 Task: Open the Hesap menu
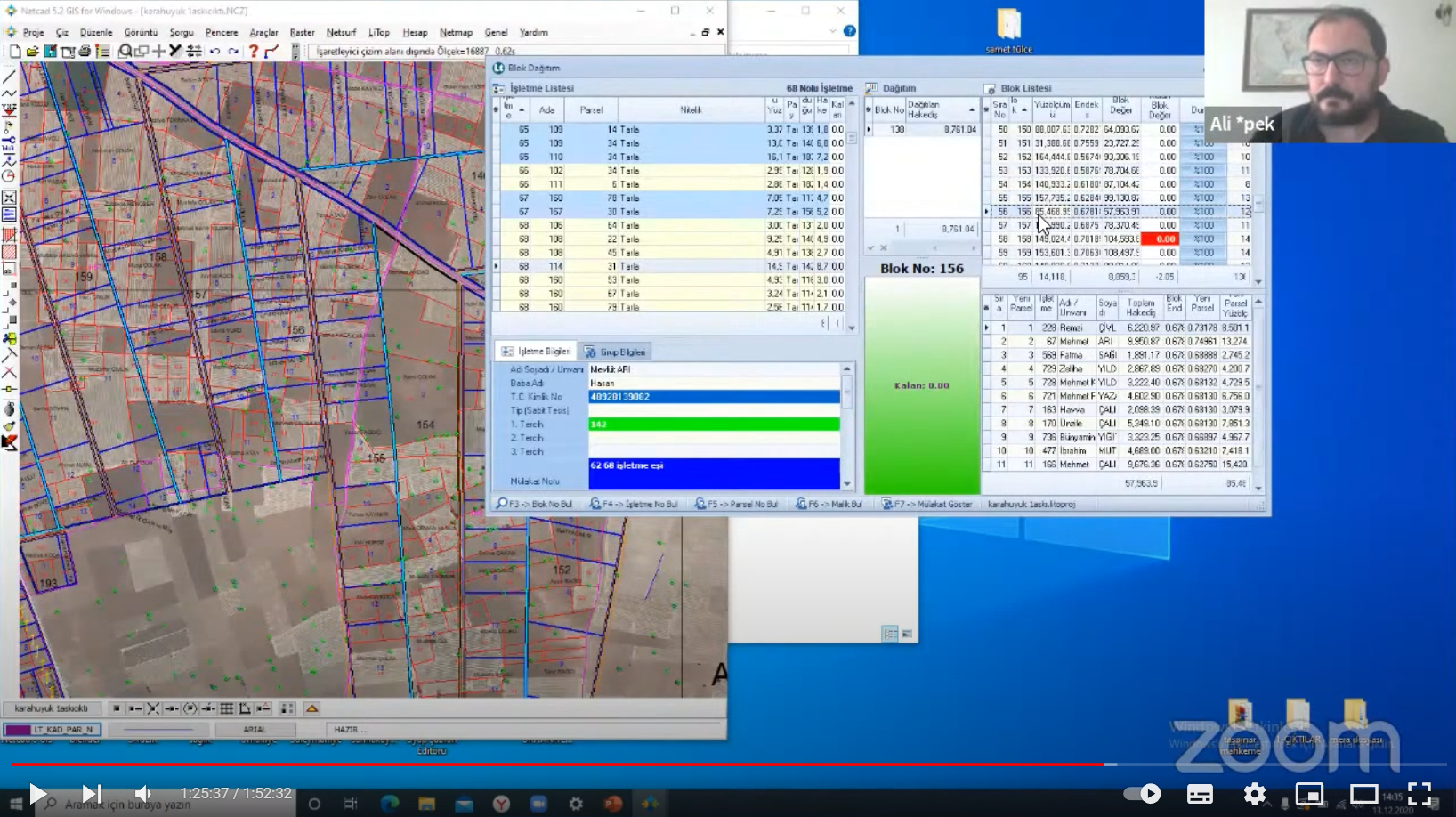click(415, 32)
